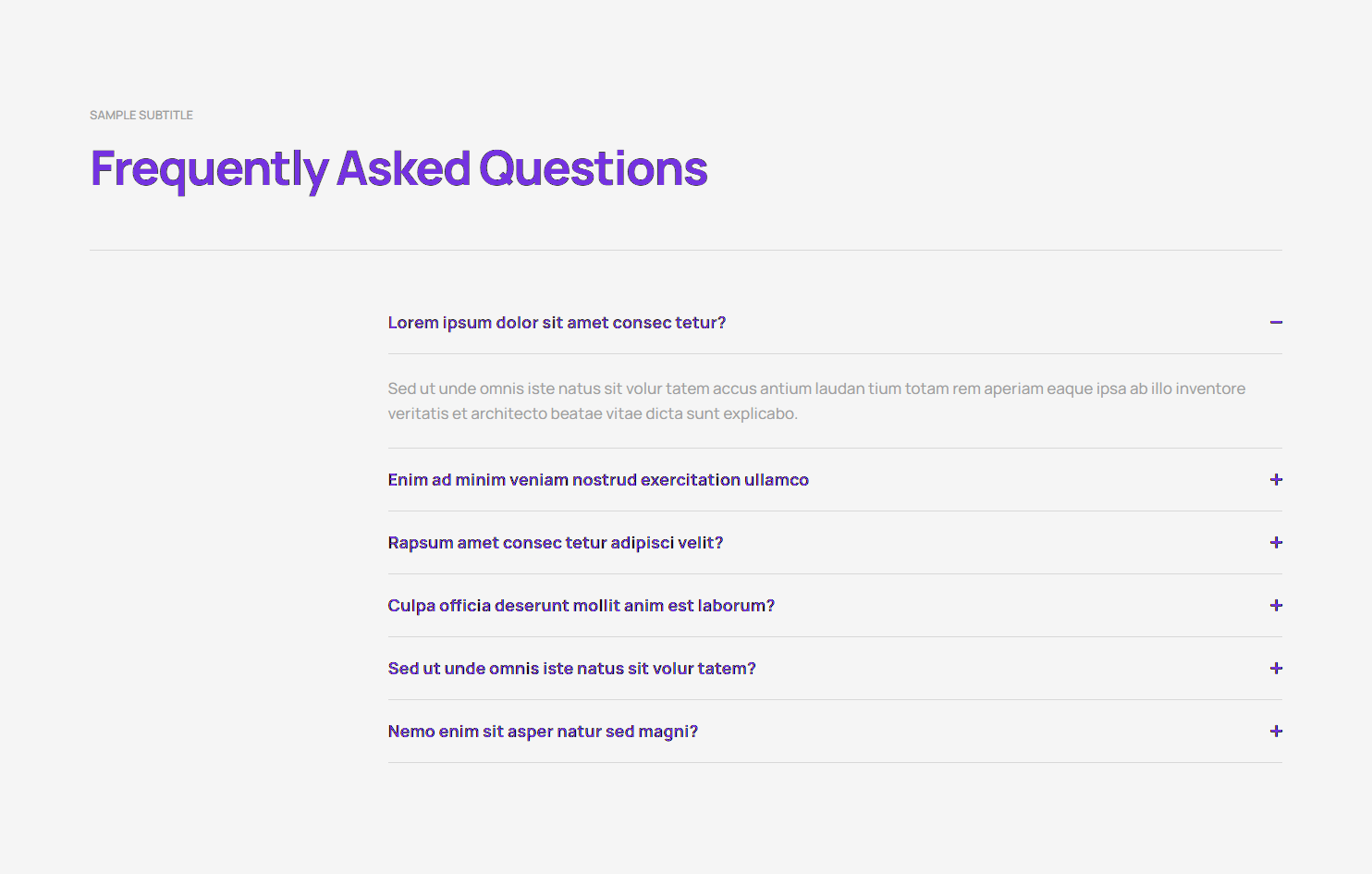
Task: Click the plus icon next to 'Sed ut unde omnis'
Action: [1276, 668]
